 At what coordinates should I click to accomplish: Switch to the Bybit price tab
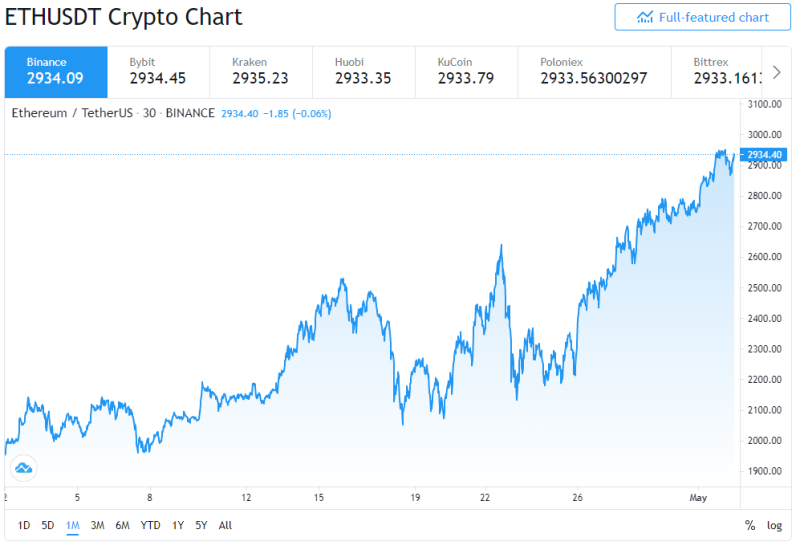[x=159, y=72]
